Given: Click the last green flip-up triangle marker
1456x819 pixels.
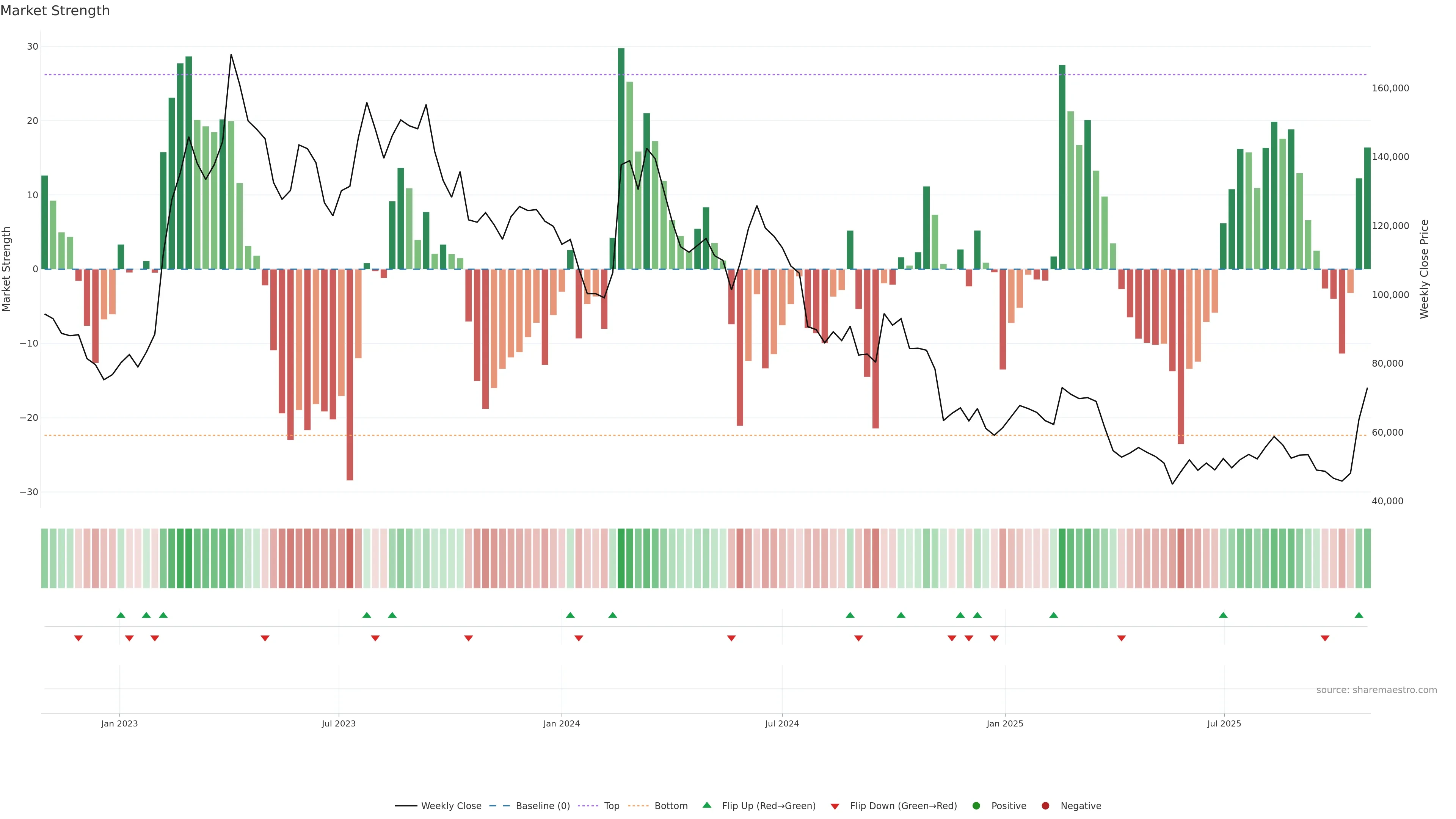Looking at the screenshot, I should pyautogui.click(x=1359, y=615).
